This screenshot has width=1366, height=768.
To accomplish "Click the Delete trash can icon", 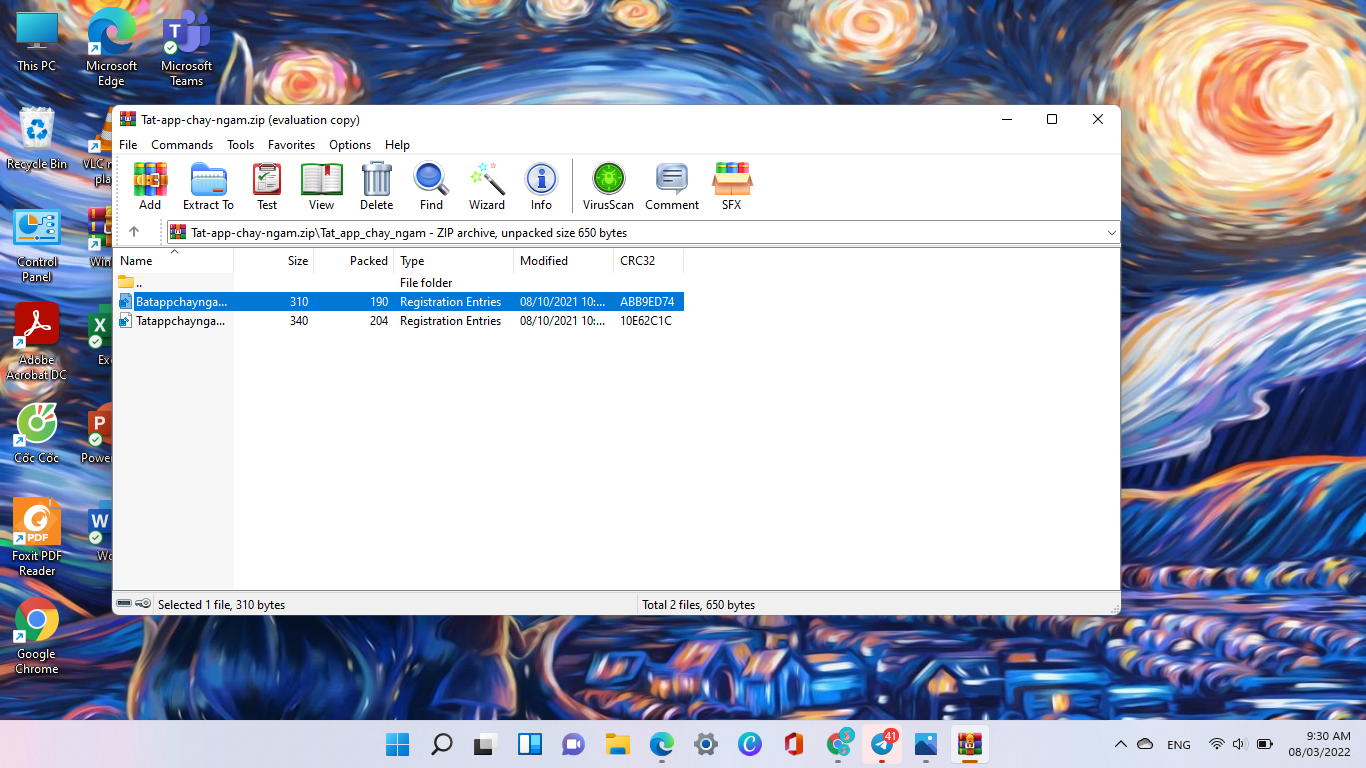I will pyautogui.click(x=376, y=187).
